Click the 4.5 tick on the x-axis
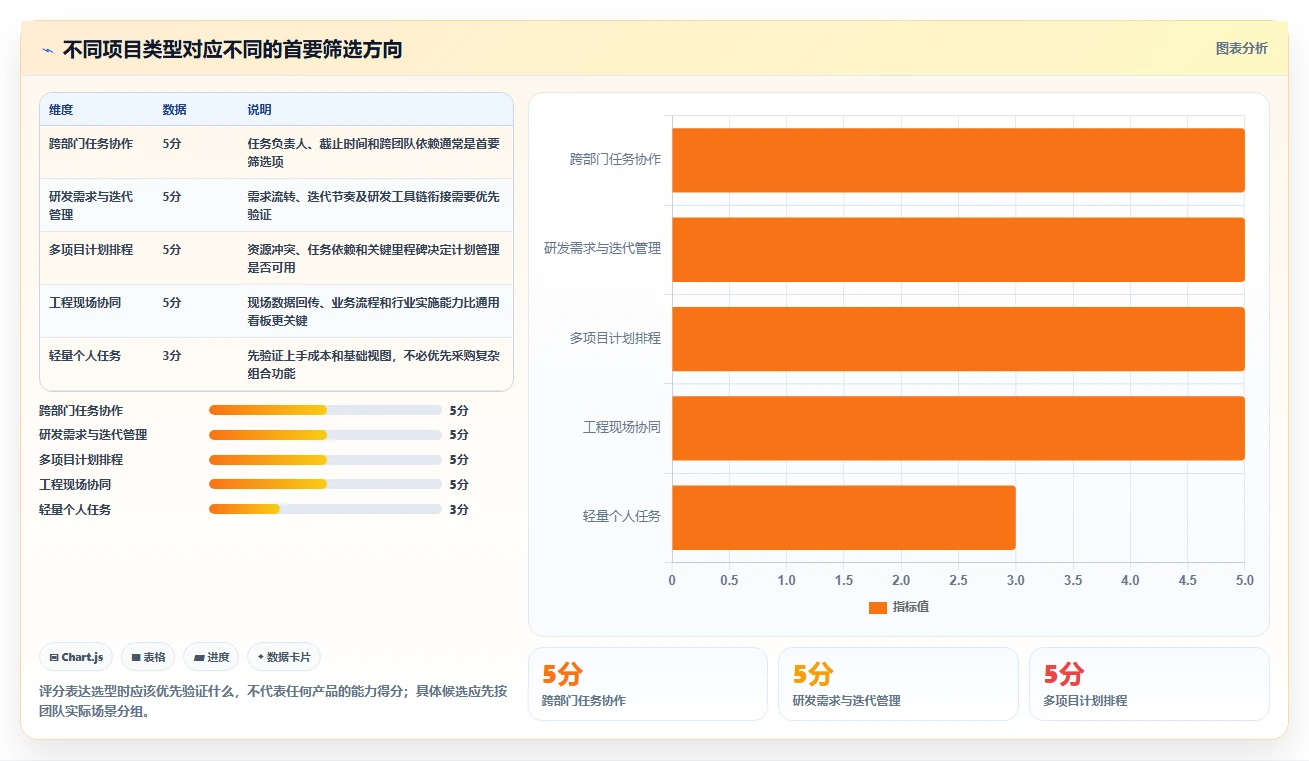Image resolution: width=1309 pixels, height=761 pixels. click(1187, 580)
